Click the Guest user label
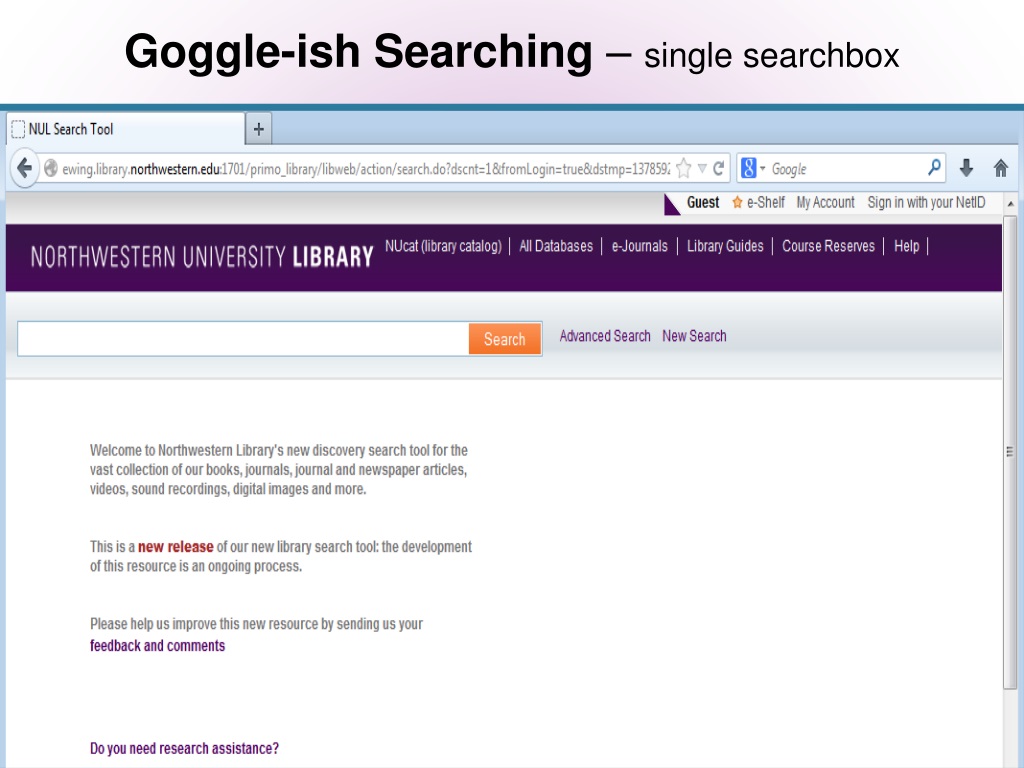Viewport: 1024px width, 768px height. point(703,202)
